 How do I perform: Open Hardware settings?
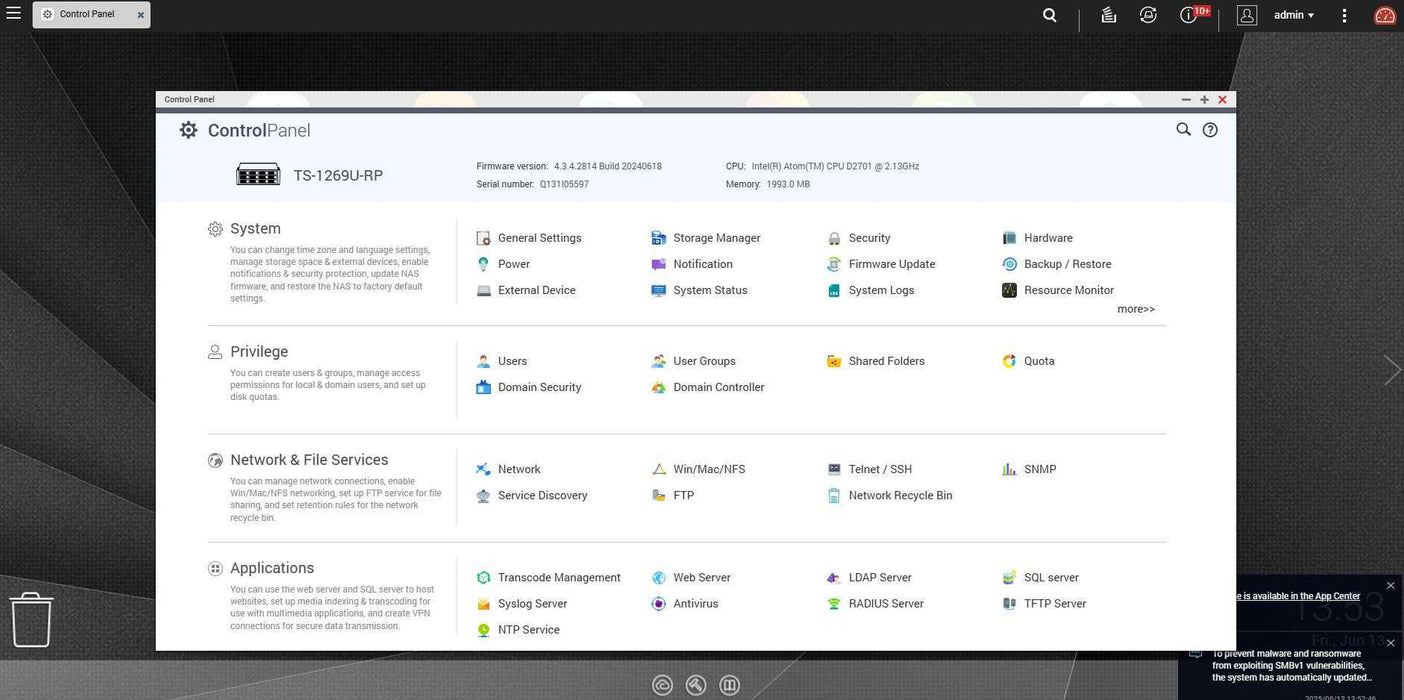(x=1037, y=238)
